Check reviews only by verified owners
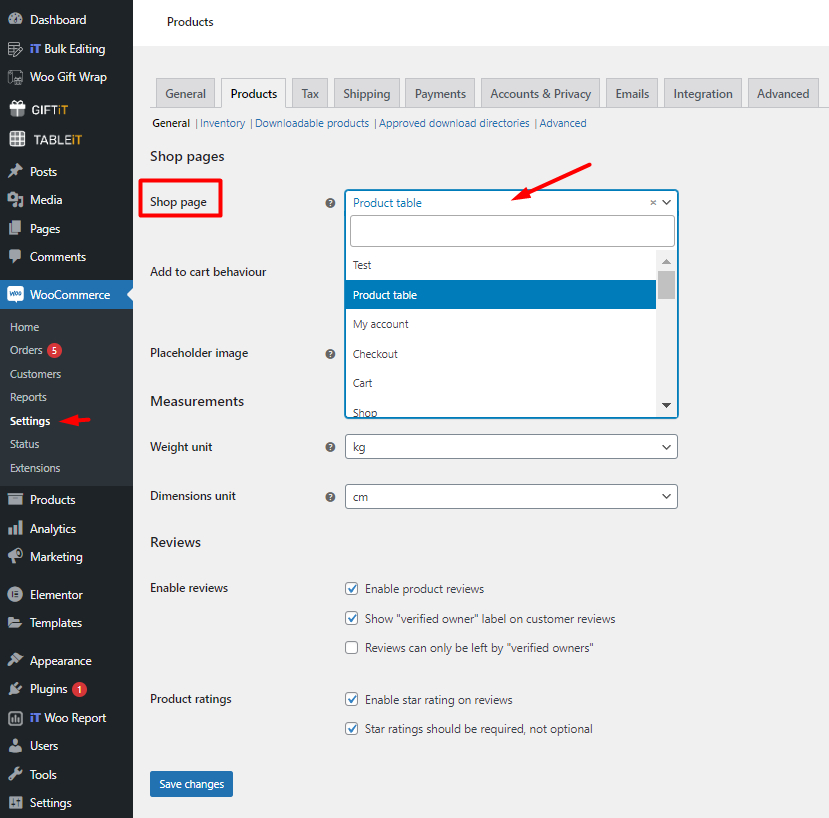 pos(351,648)
